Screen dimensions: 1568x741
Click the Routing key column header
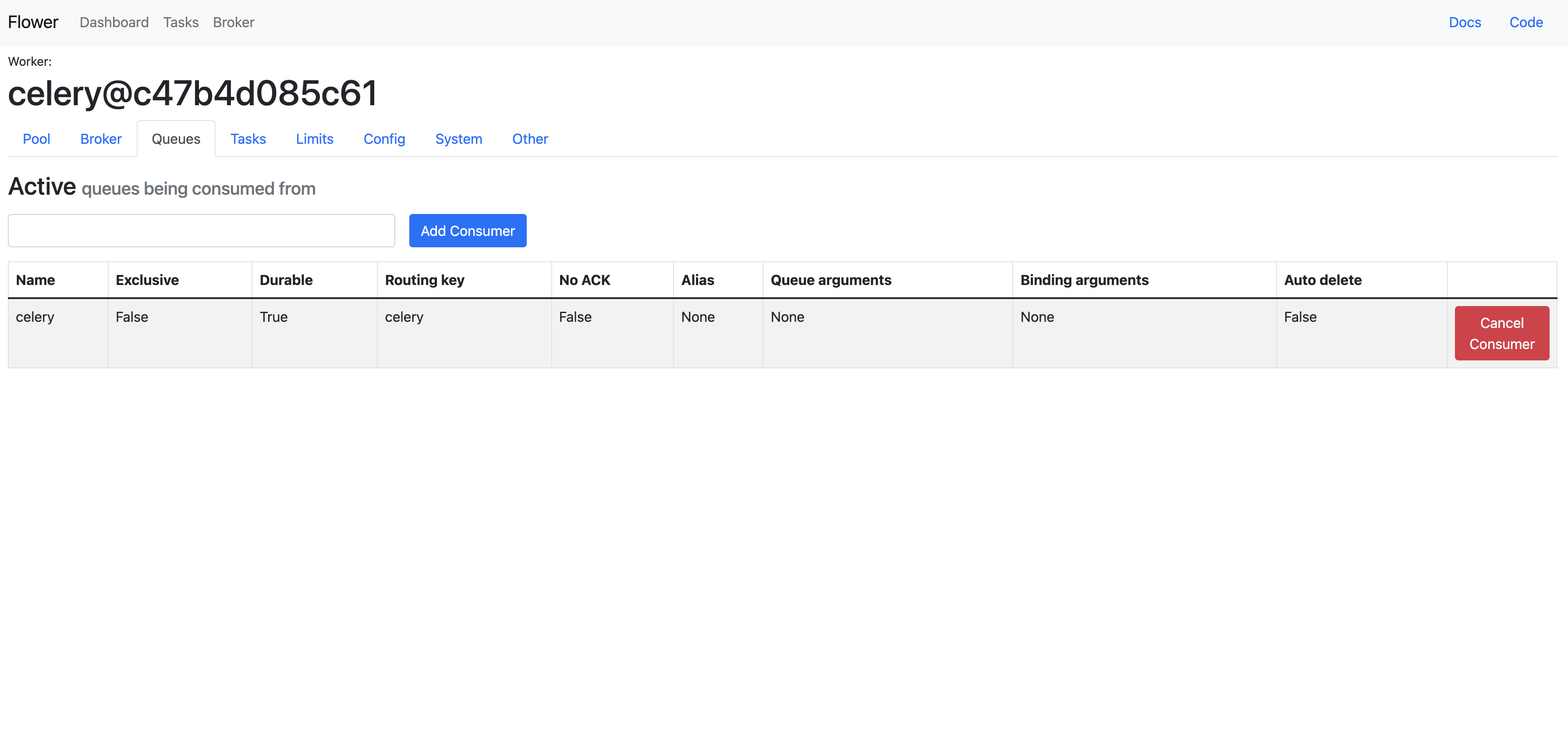coord(424,280)
